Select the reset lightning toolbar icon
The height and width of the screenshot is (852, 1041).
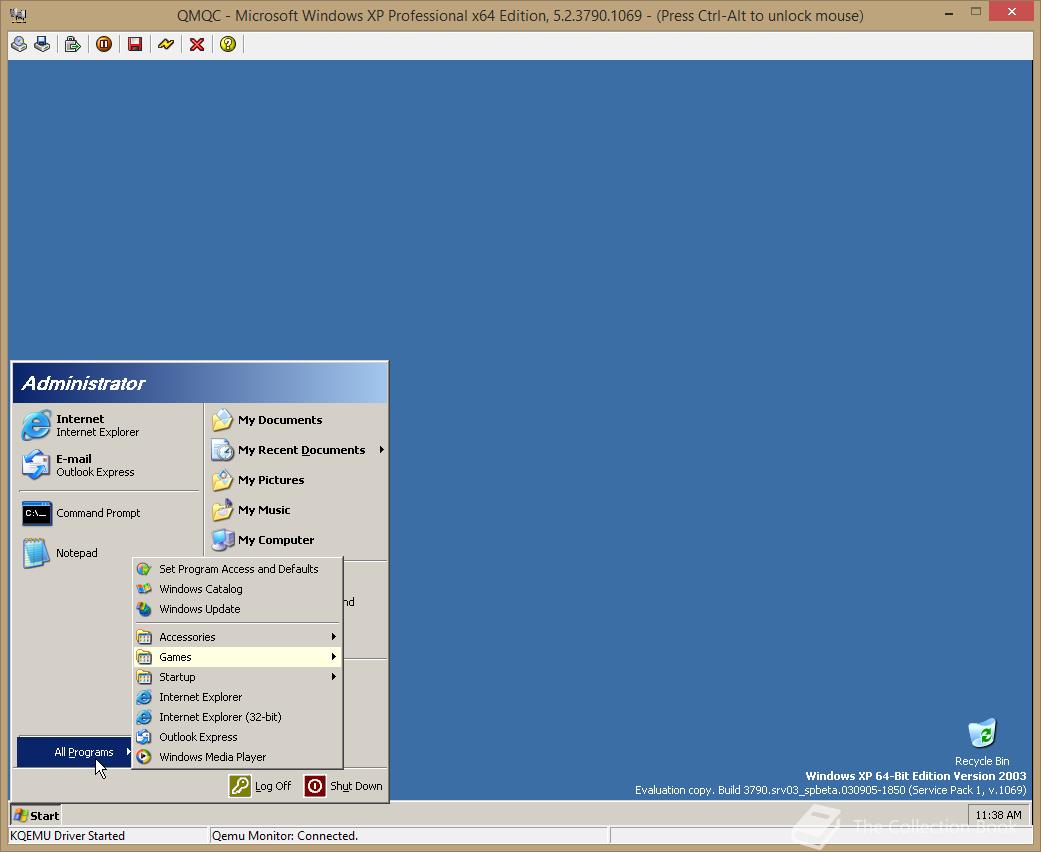pos(166,44)
